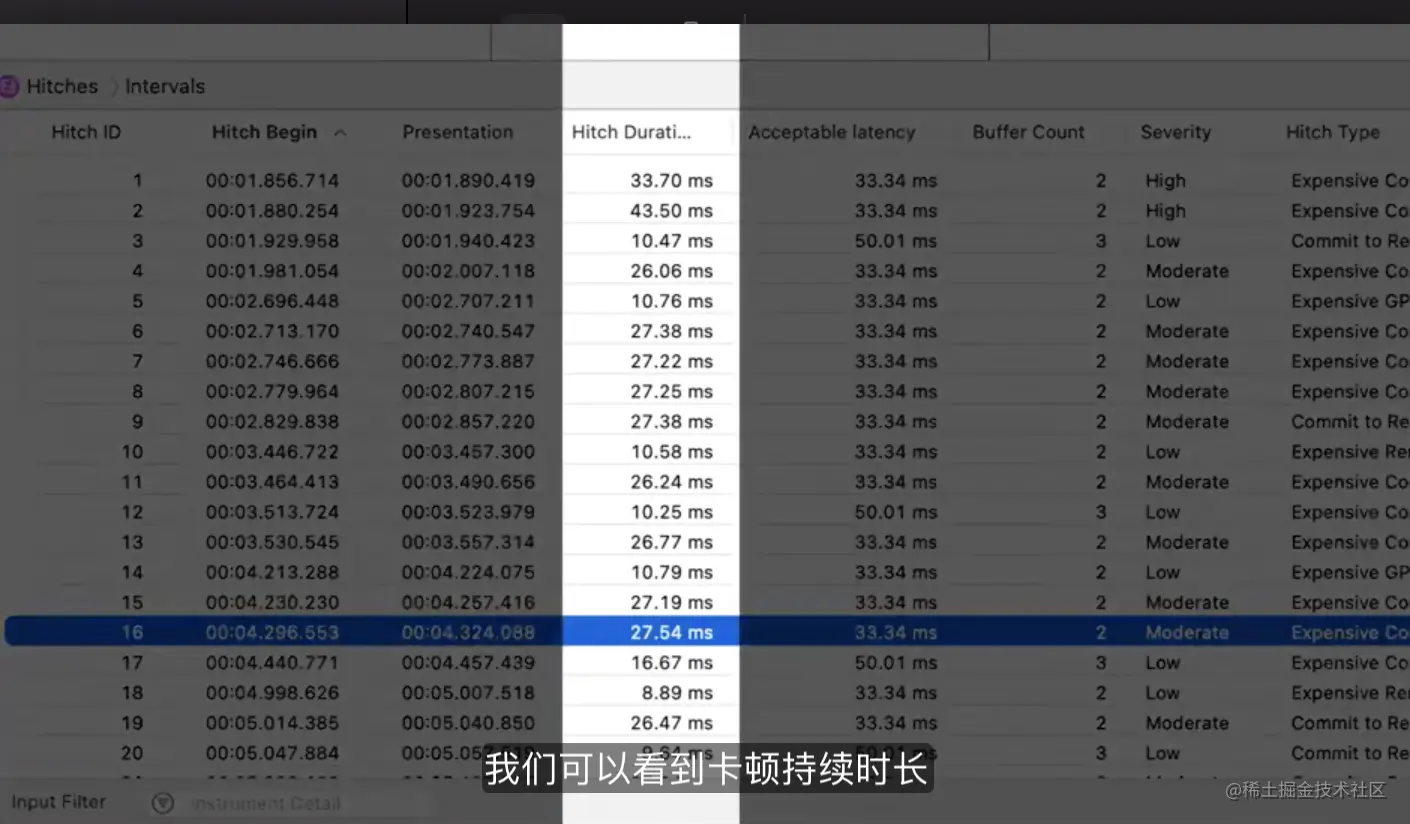
Task: Select the 33.70 ms hitch duration cell
Action: click(x=671, y=181)
